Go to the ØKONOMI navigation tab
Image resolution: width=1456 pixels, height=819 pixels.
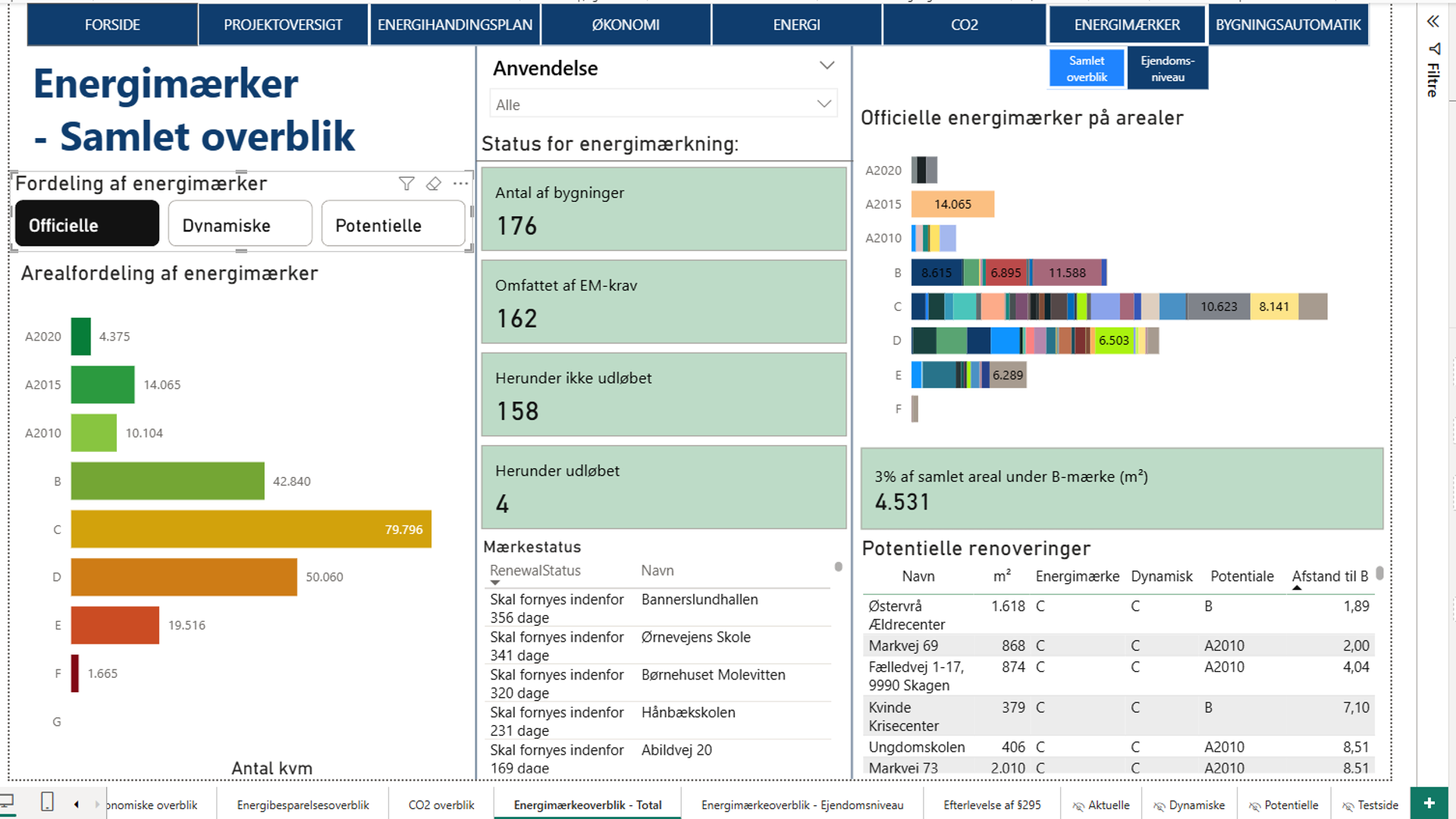click(626, 25)
